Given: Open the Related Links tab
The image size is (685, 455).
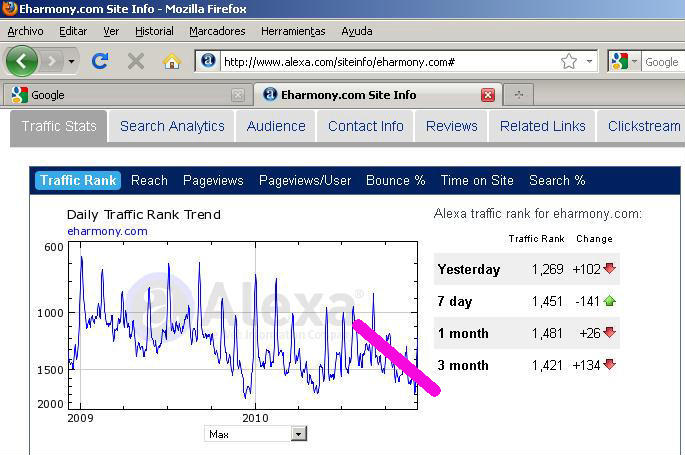Looking at the screenshot, I should (543, 126).
